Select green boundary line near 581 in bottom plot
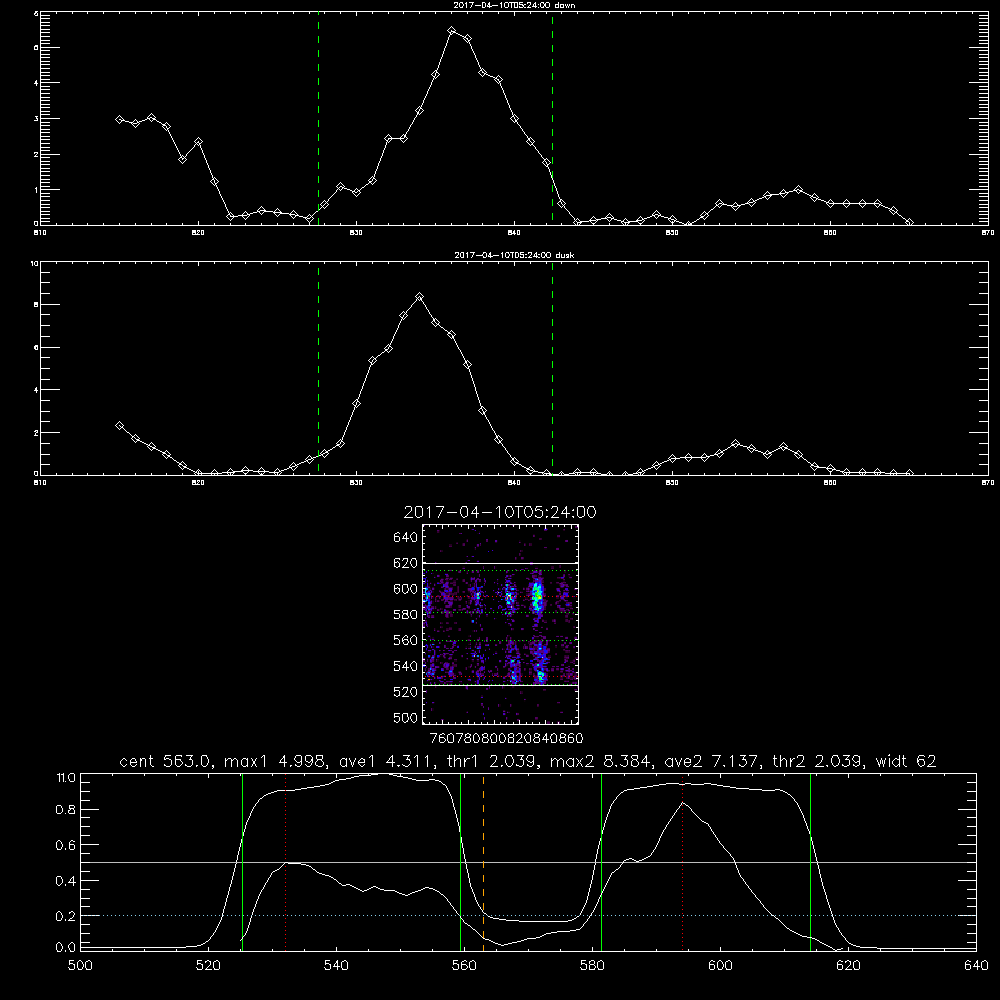Image resolution: width=1000 pixels, height=1000 pixels. point(601,861)
